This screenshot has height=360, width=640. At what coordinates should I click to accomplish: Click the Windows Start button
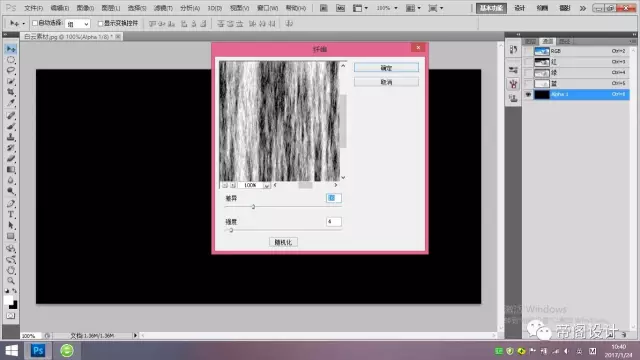[11, 351]
